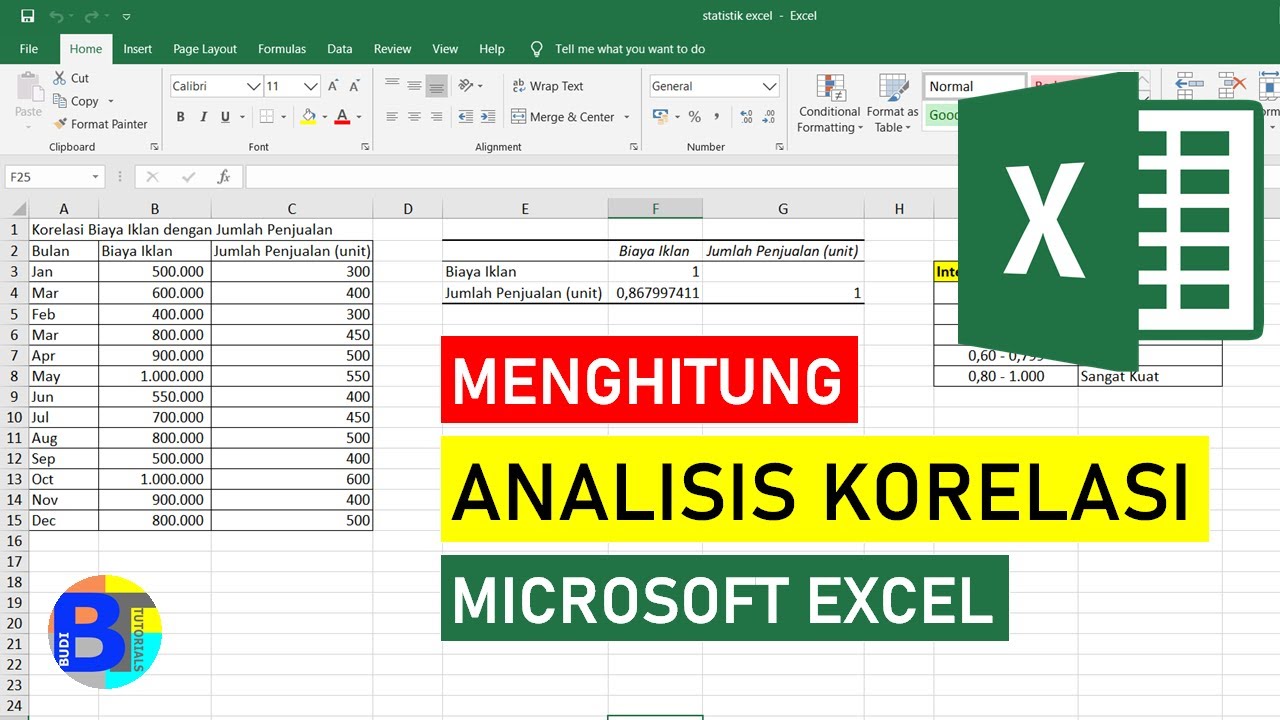Click the Undo arrow in quick access toolbar

pos(56,16)
